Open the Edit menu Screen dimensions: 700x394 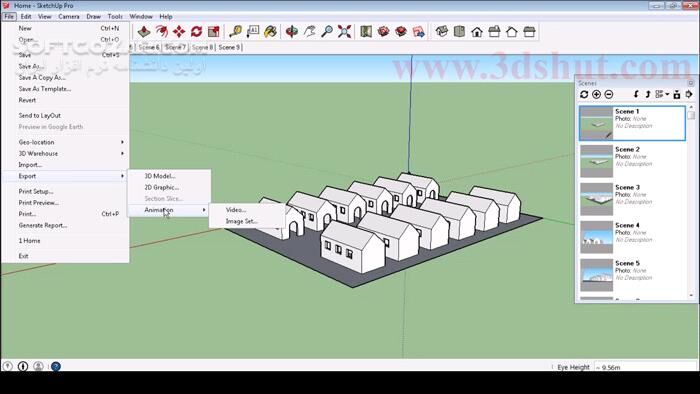[x=26, y=17]
